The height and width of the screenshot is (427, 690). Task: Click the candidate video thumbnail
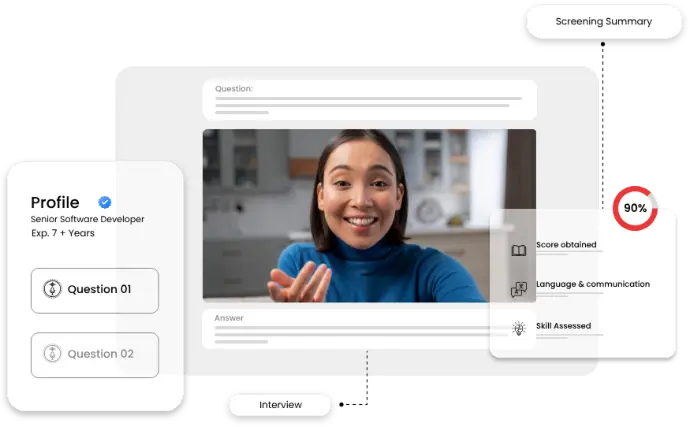(x=369, y=214)
